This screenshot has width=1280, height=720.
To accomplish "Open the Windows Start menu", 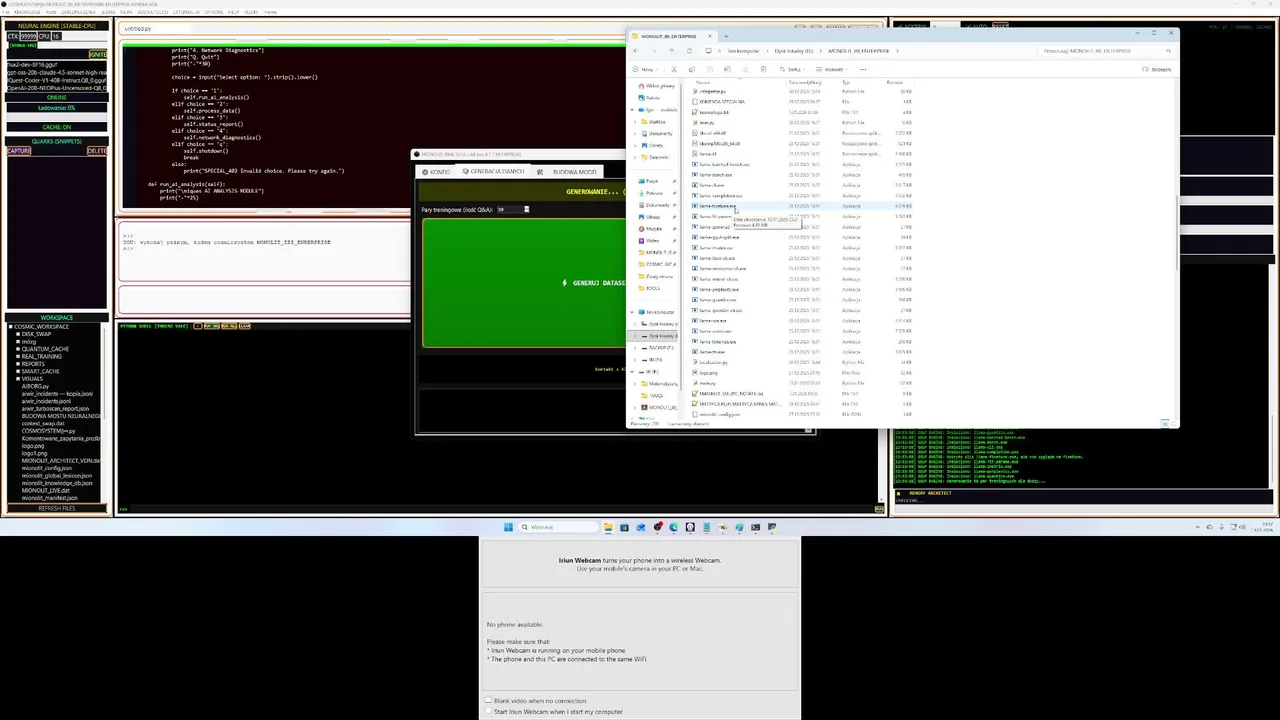I will pyautogui.click(x=508, y=527).
